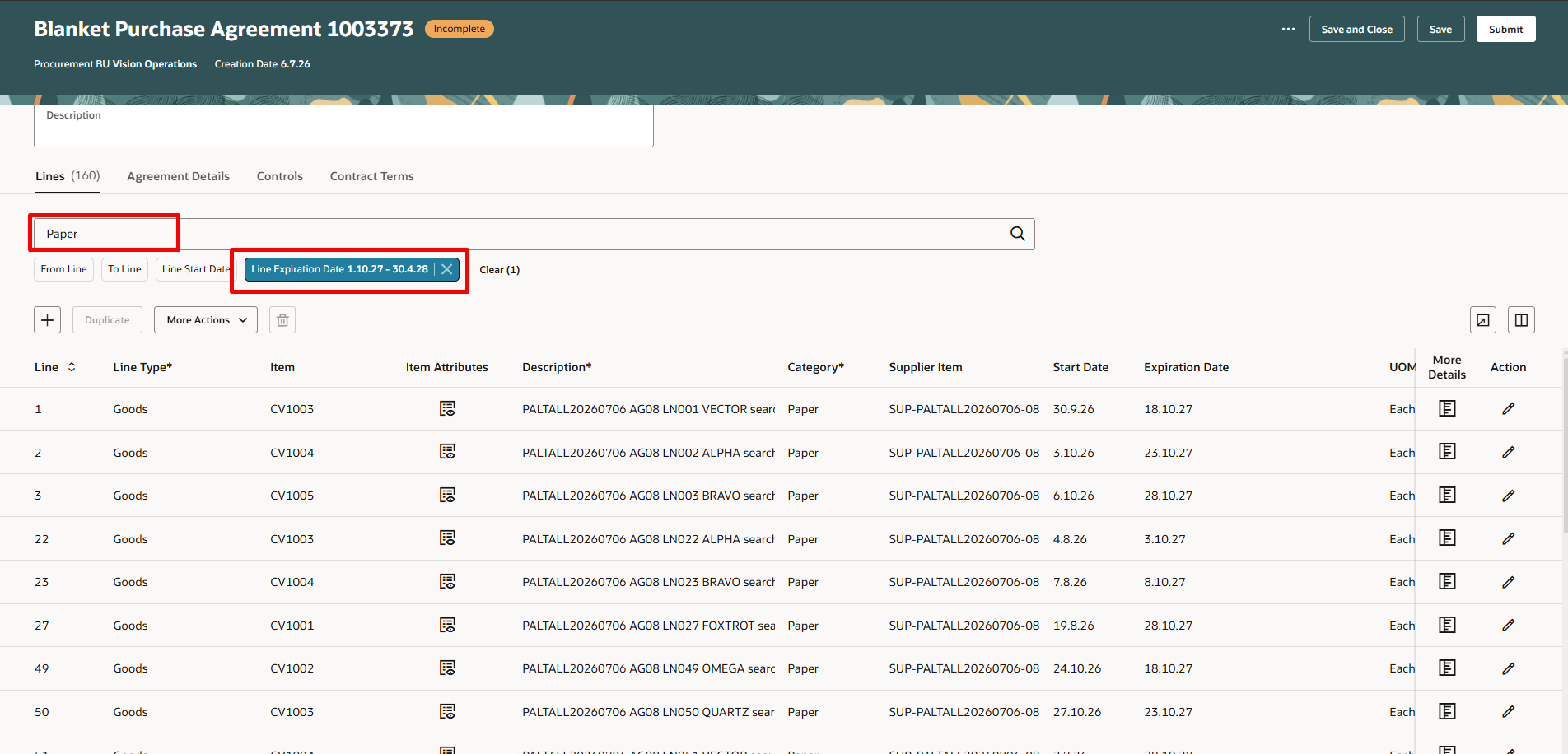Edit line 23 with pencil icon

coord(1508,582)
